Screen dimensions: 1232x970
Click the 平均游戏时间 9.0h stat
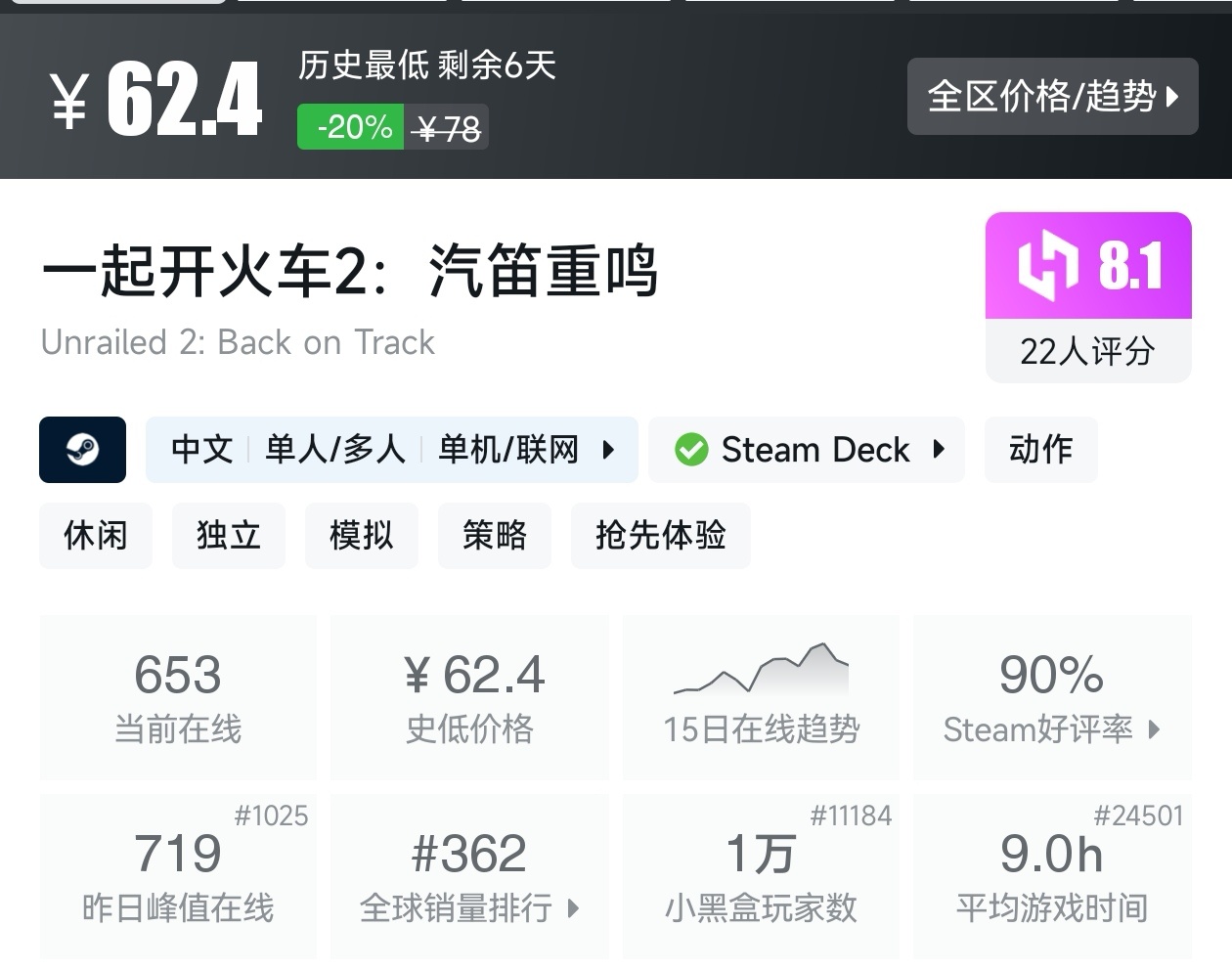(1052, 876)
